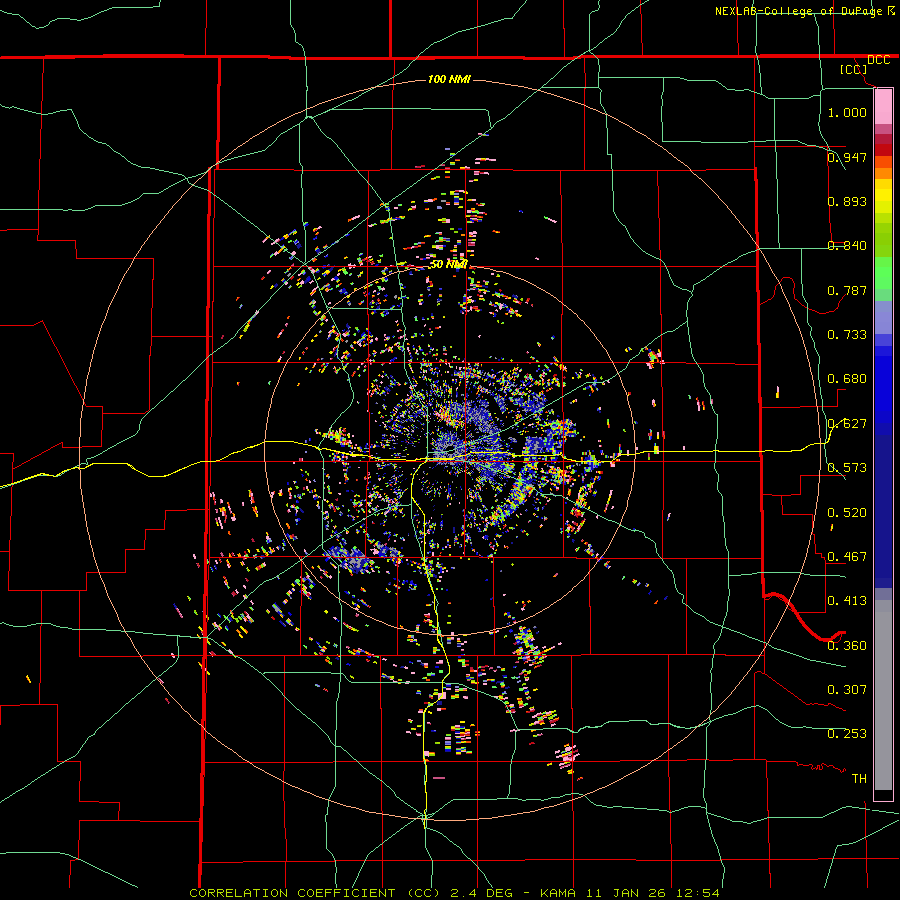Click the 0.627 legend value
The width and height of the screenshot is (900, 900).
[x=847, y=424]
